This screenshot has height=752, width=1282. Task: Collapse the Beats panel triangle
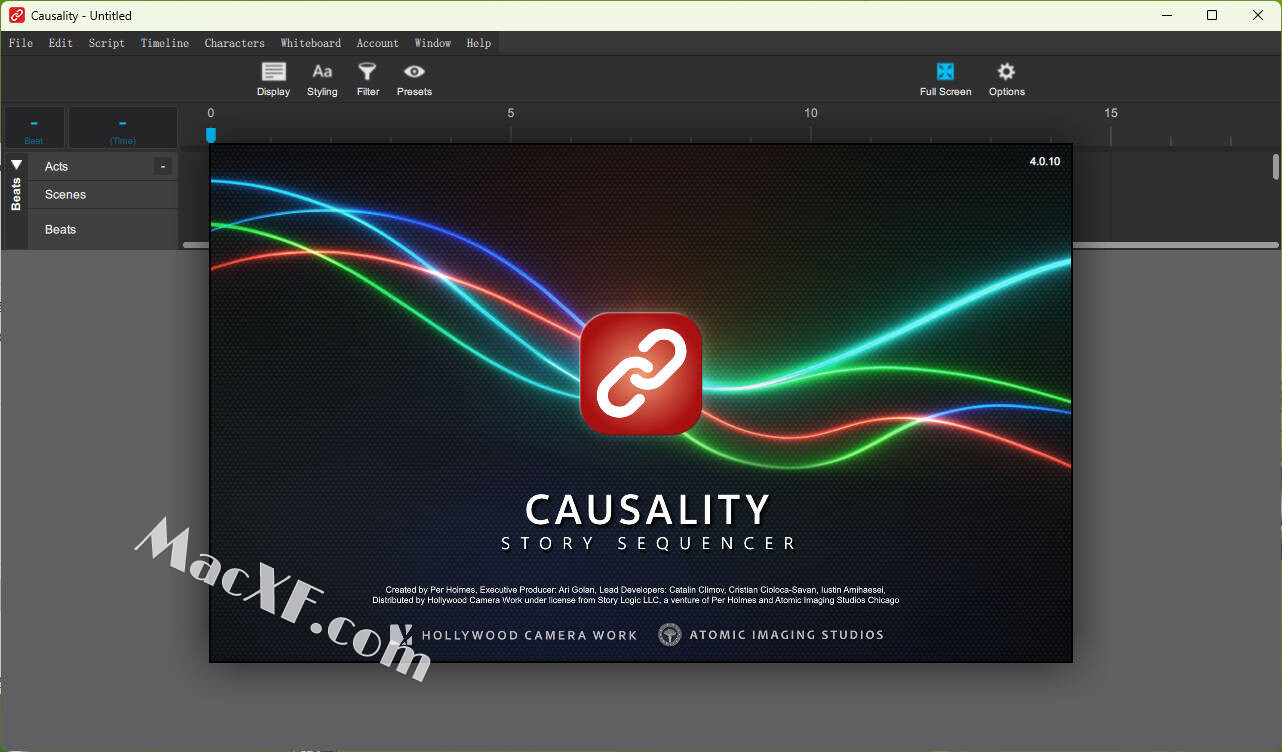tap(16, 164)
